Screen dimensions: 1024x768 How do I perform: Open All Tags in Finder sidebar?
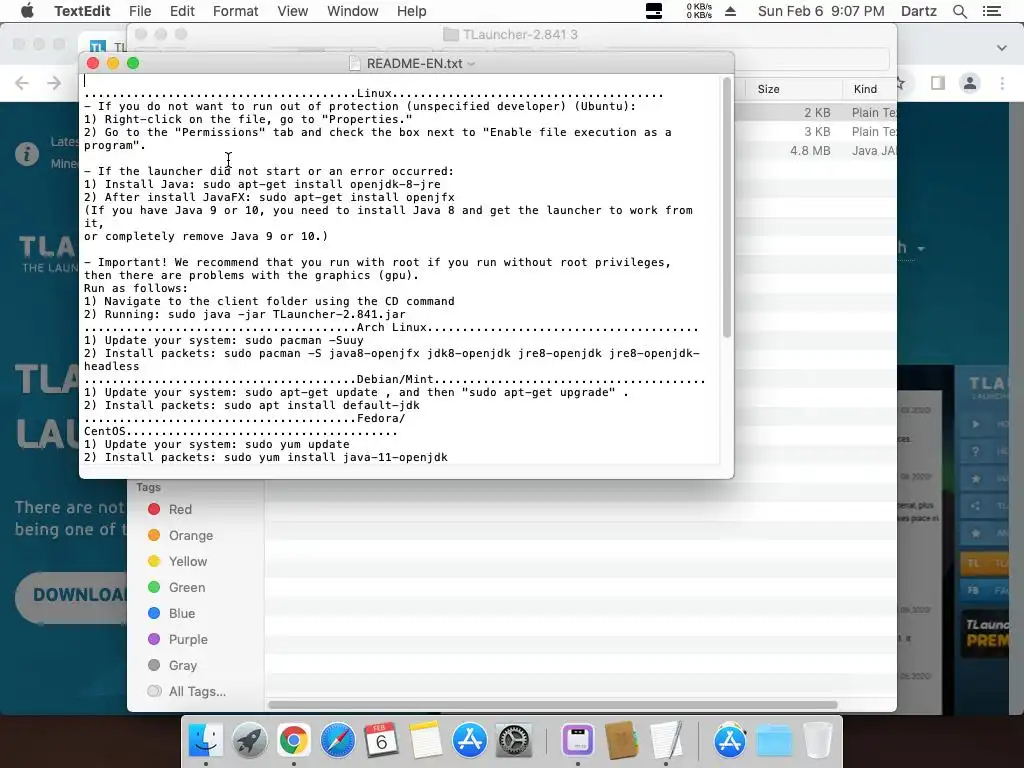click(x=186, y=692)
